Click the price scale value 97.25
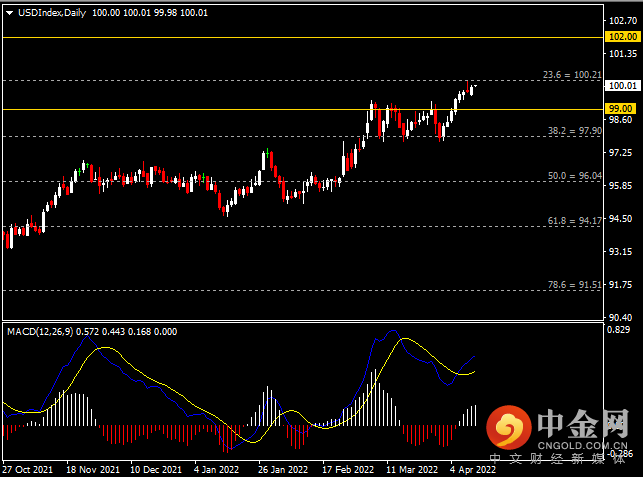Screen dimensions: 643x477 pyautogui.click(x=620, y=153)
